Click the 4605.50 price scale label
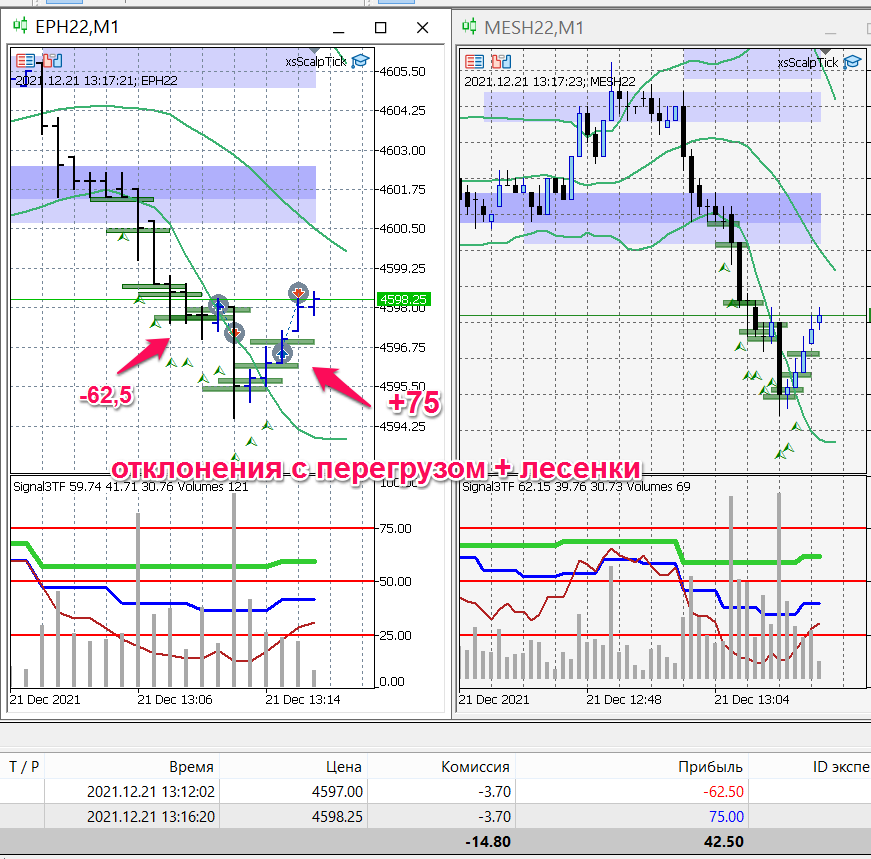Image resolution: width=871 pixels, height=859 pixels. point(402,72)
